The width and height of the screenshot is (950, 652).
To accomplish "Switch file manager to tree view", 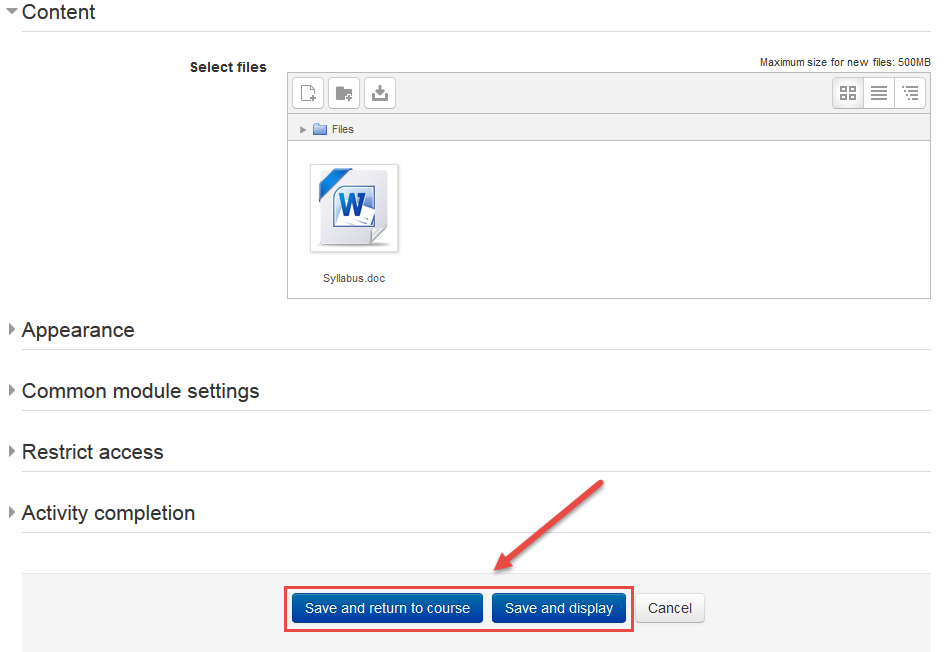I will [x=910, y=93].
